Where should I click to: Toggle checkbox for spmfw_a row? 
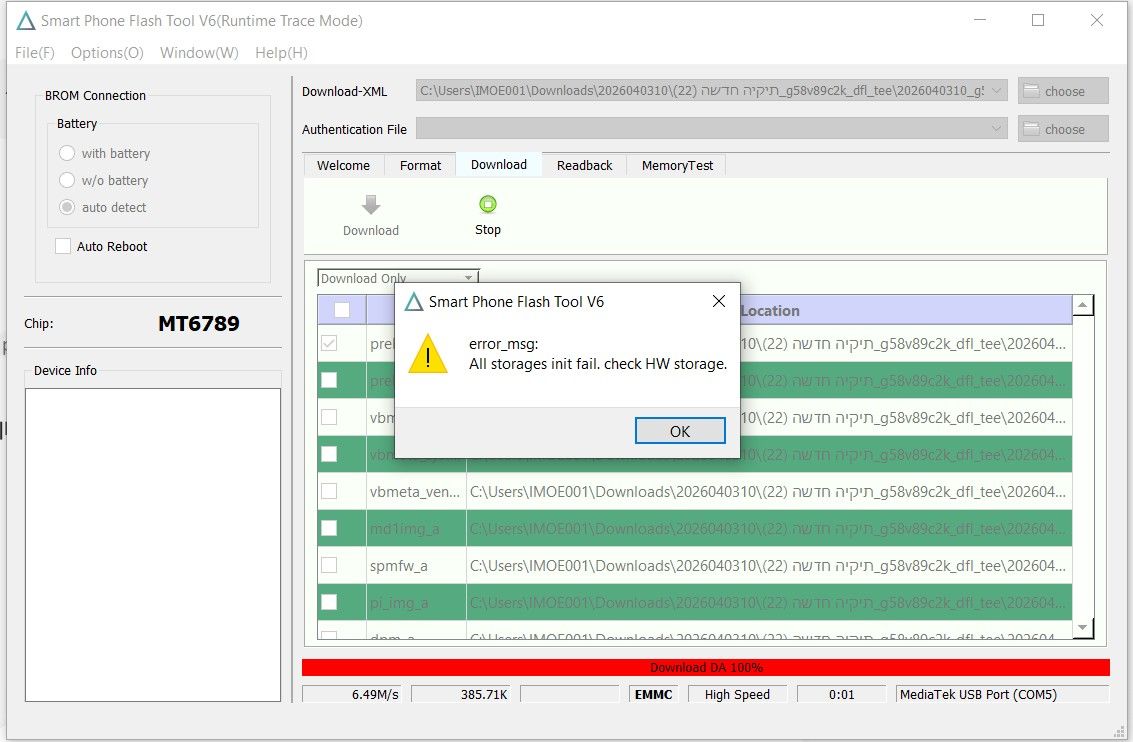329,565
